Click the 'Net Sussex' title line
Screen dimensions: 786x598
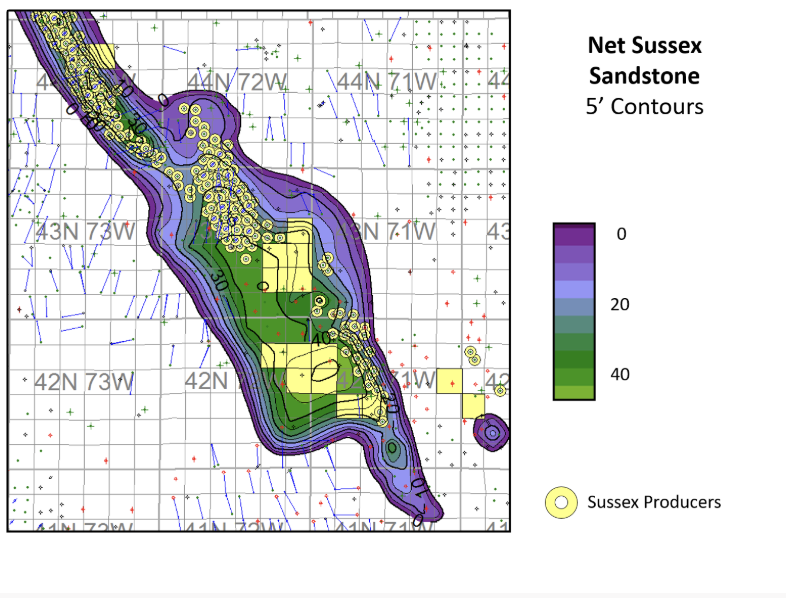click(x=644, y=45)
